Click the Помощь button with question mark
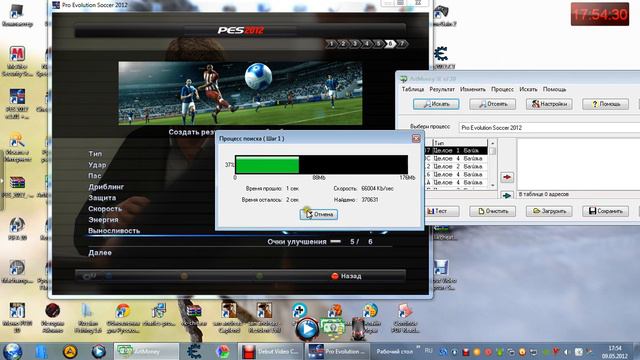The width and height of the screenshot is (640, 360). tap(605, 104)
